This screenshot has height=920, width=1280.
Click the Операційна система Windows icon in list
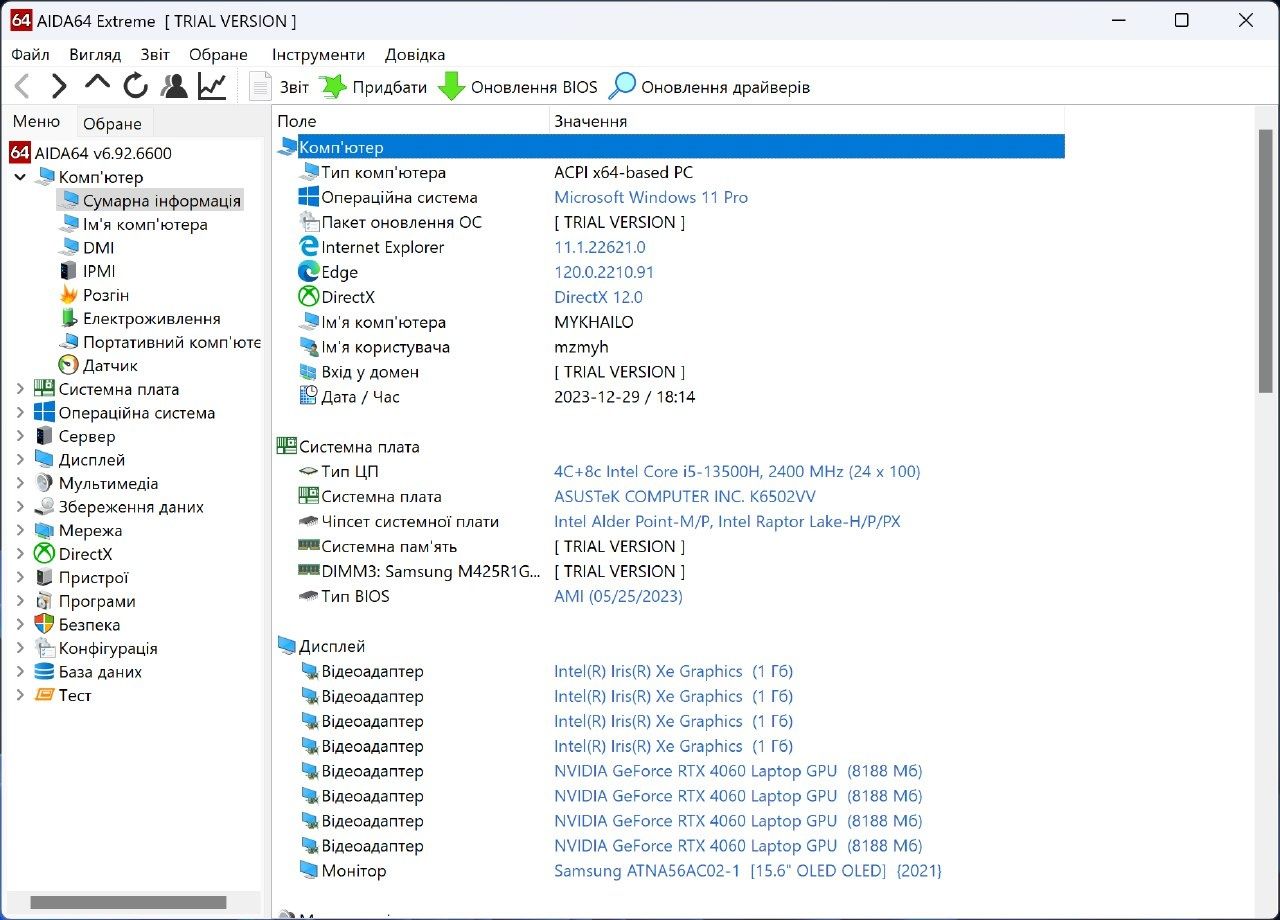[x=309, y=197]
